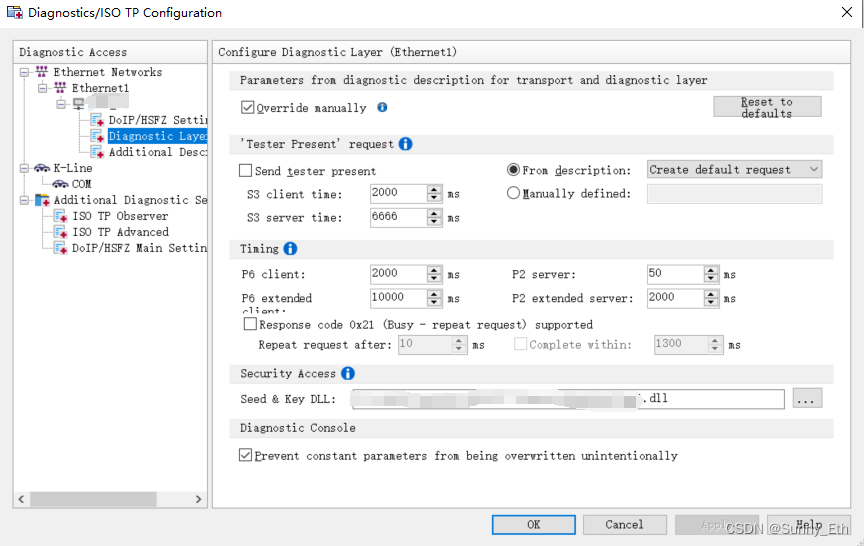864x546 pixels.
Task: Click the dialog title bar icon
Action: [15, 12]
